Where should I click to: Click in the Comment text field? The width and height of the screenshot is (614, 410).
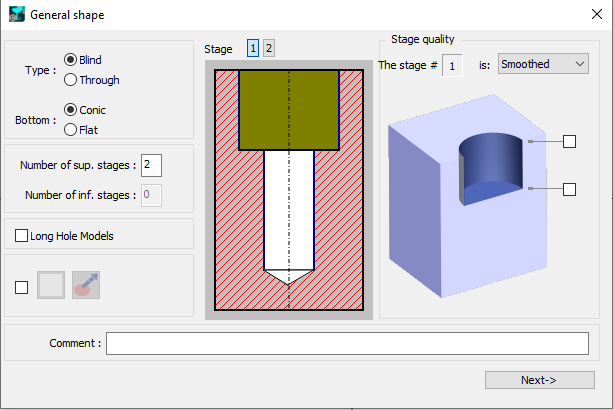coord(347,343)
